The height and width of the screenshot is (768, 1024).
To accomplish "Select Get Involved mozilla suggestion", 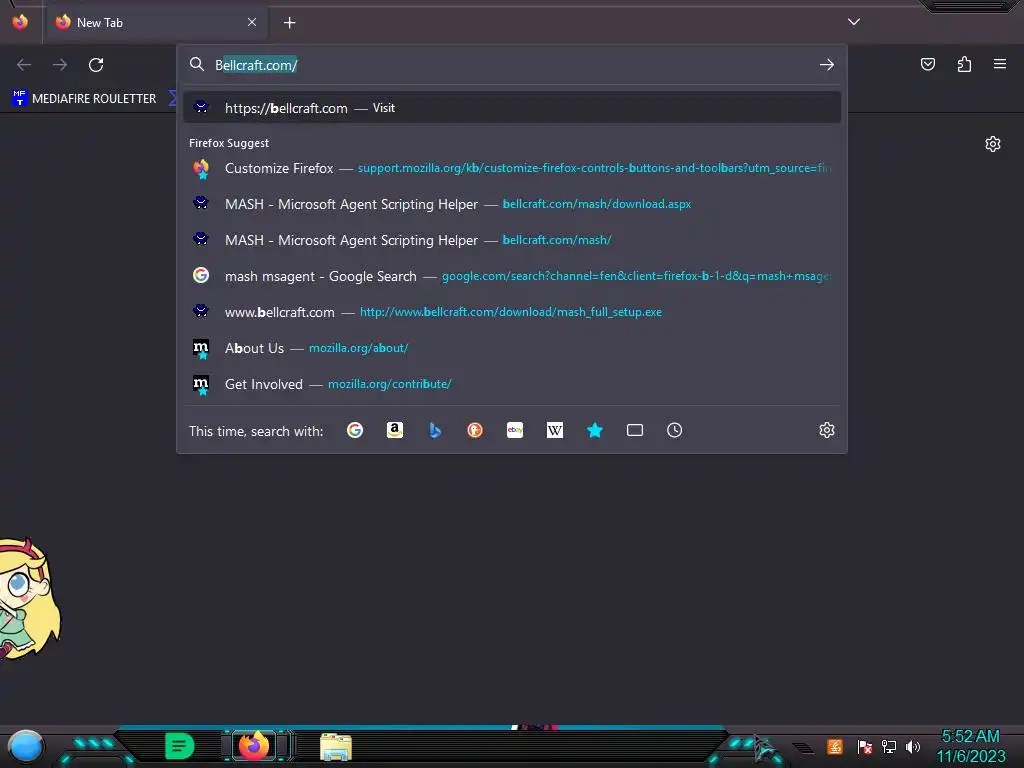I will (x=512, y=384).
